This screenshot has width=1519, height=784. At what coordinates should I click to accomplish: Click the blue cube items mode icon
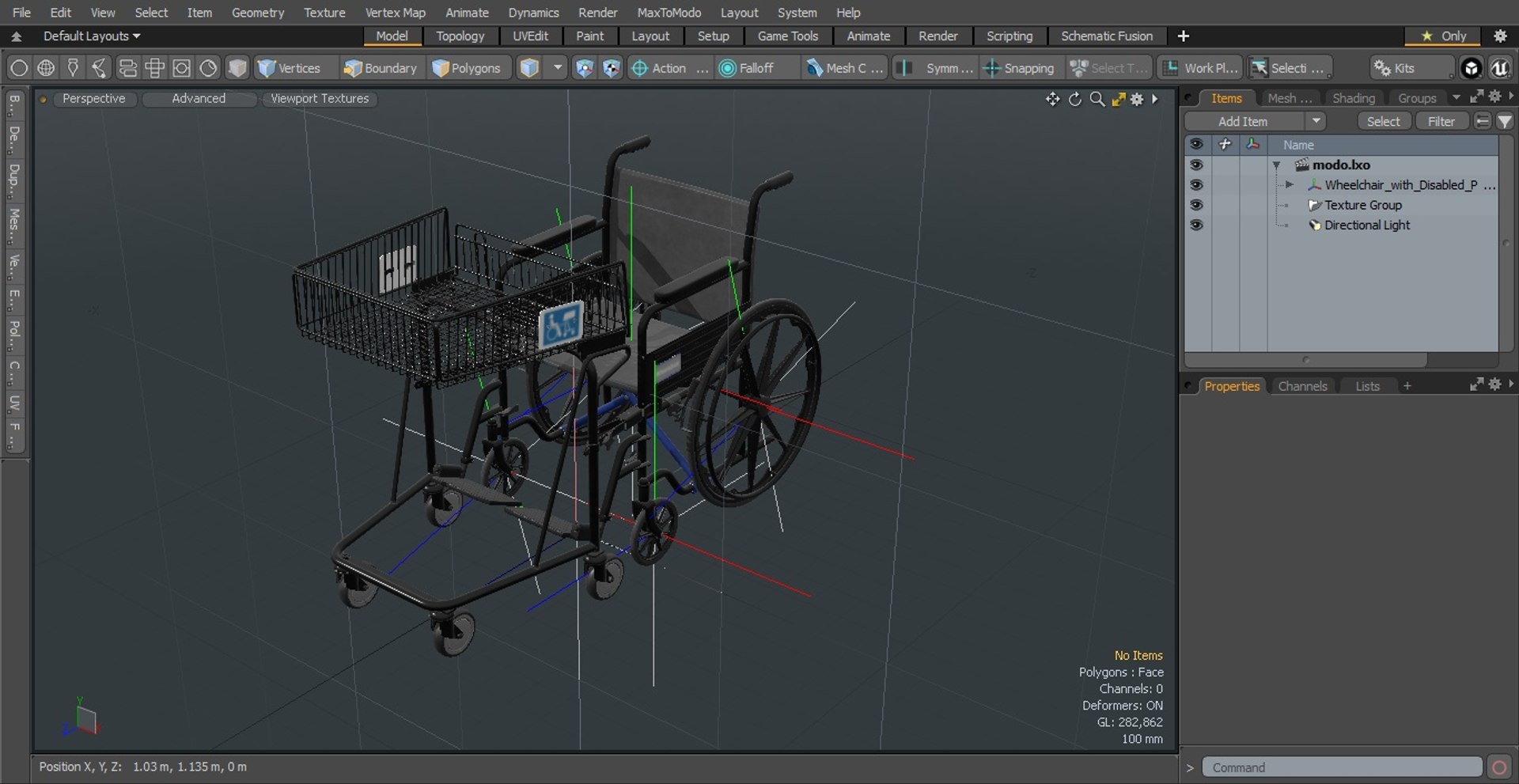click(x=529, y=68)
